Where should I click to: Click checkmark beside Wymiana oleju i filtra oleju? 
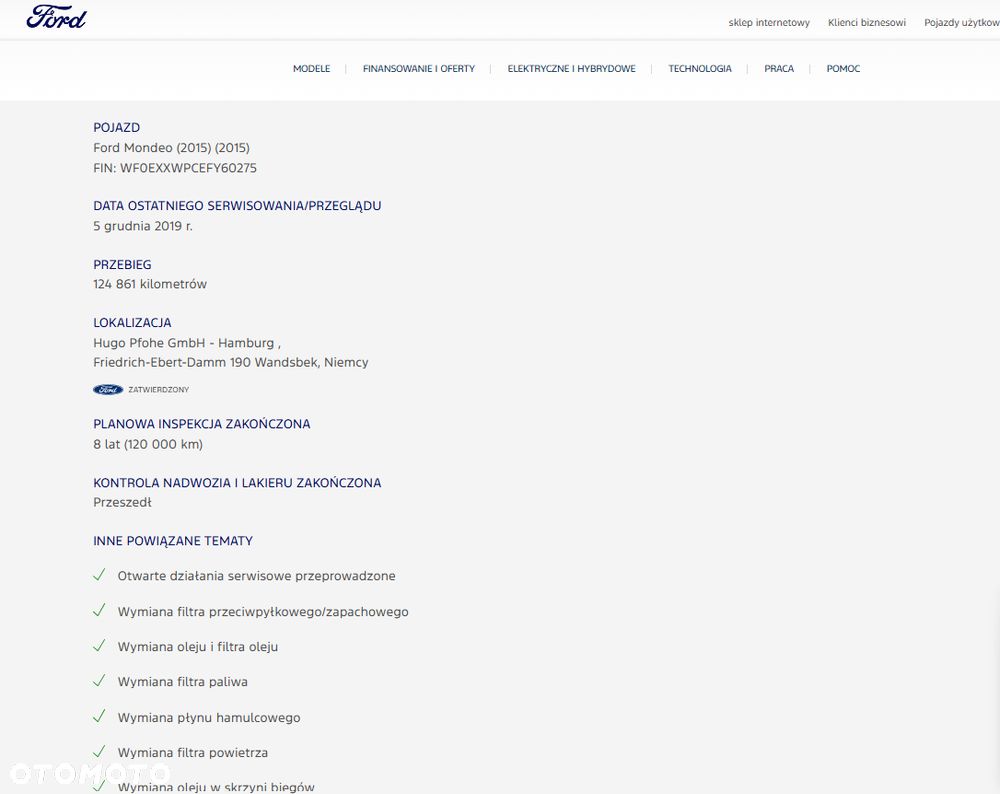coord(99,646)
